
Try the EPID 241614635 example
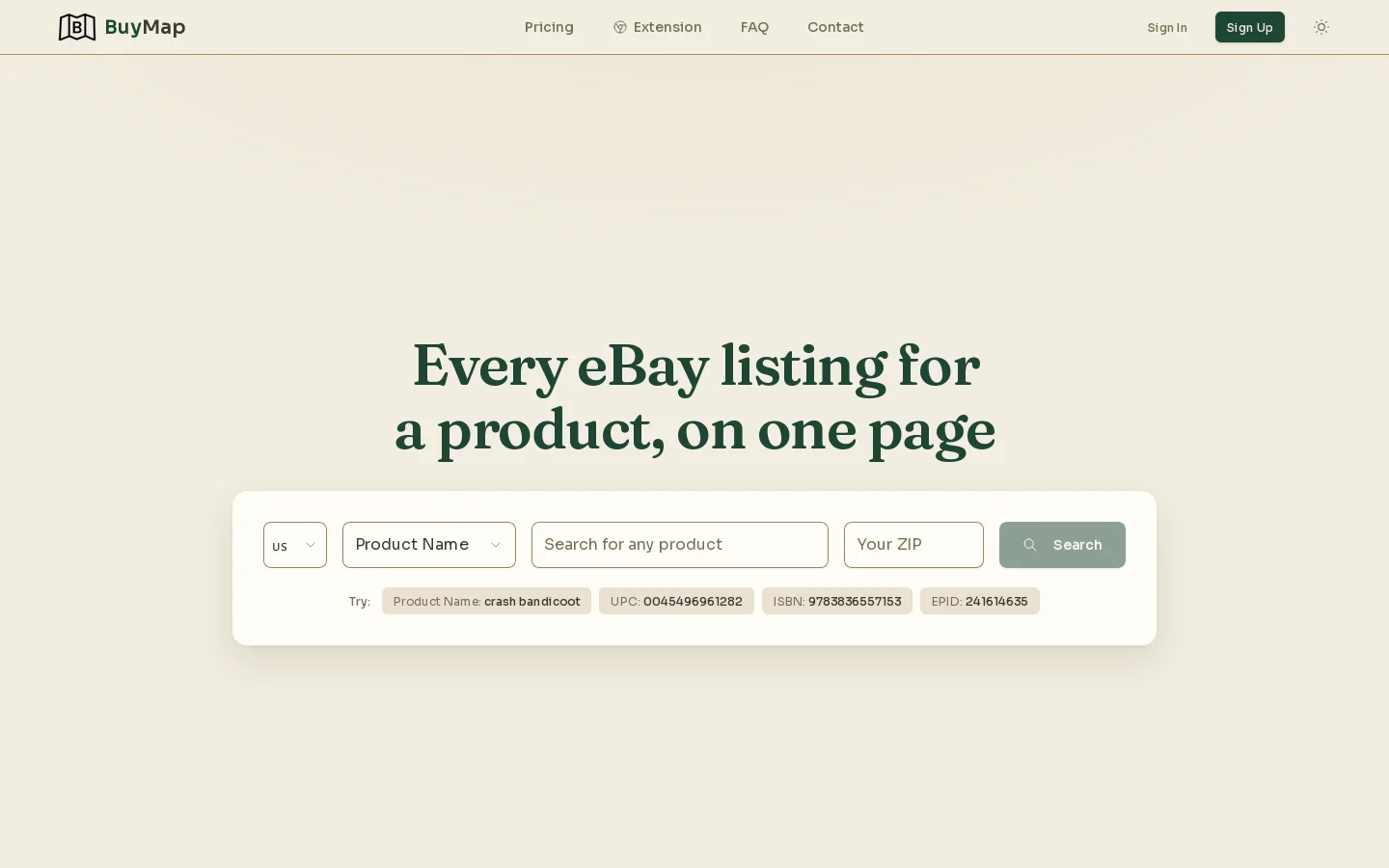(980, 601)
